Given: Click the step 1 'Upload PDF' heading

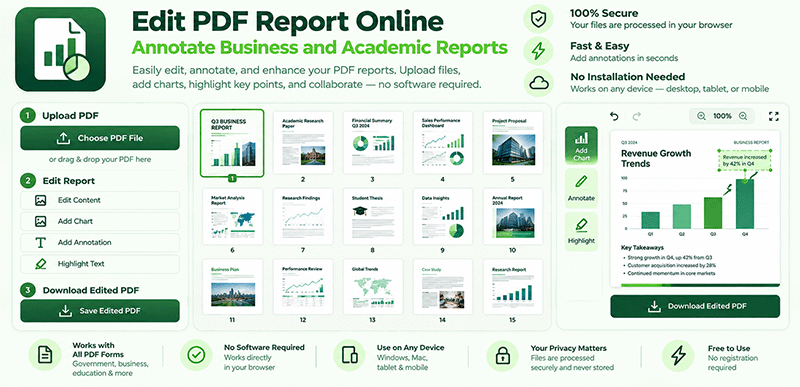Looking at the screenshot, I should (x=70, y=116).
